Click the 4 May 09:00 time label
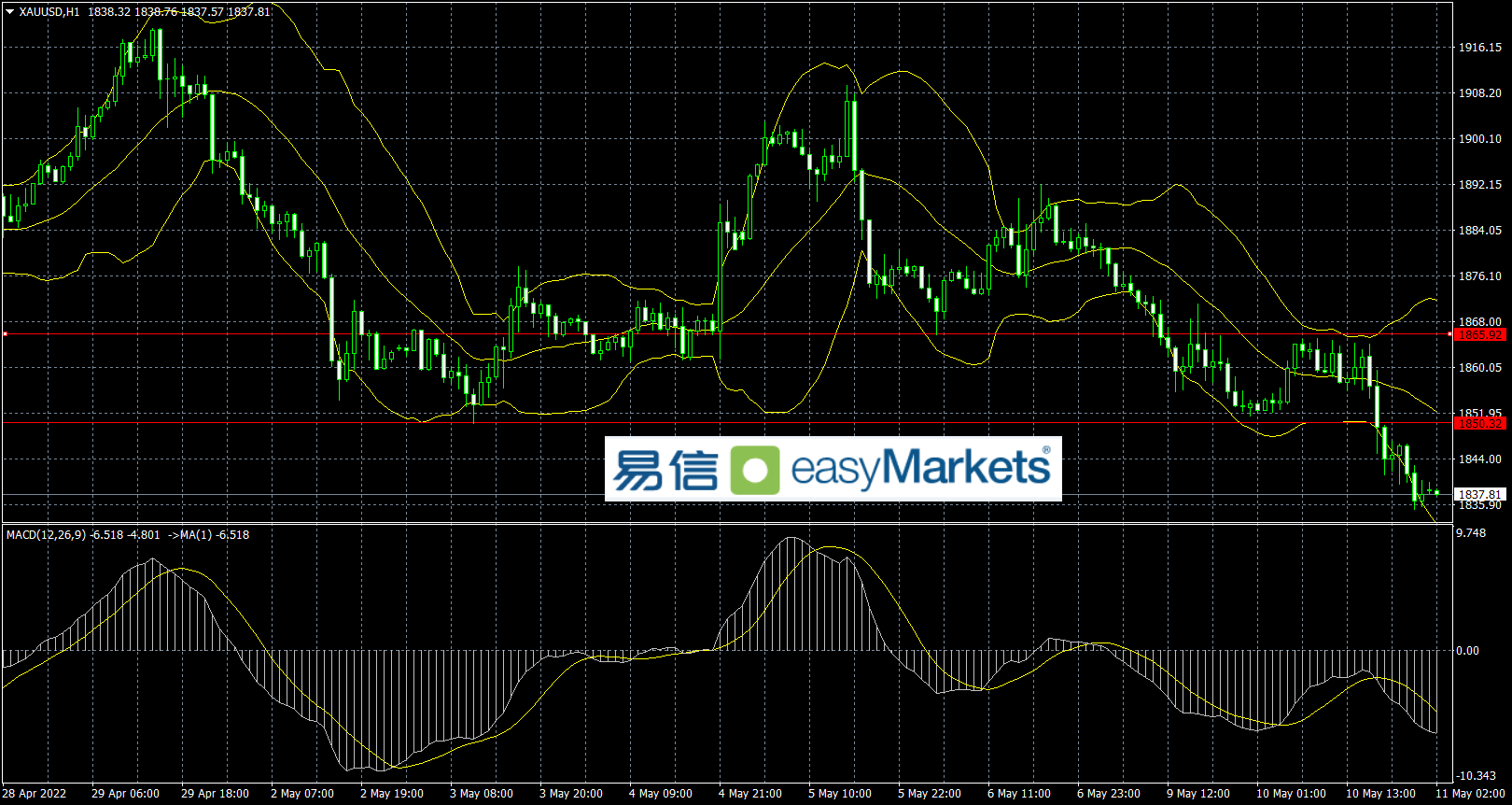1512x805 pixels. pos(661,794)
